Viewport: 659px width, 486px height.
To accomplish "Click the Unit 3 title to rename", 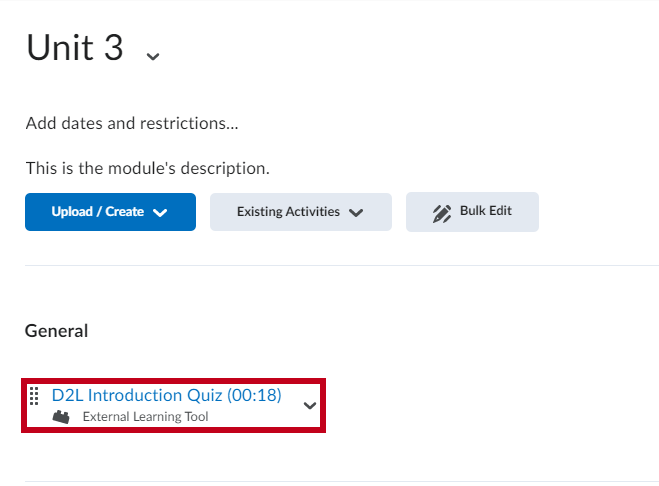I will pyautogui.click(x=75, y=48).
